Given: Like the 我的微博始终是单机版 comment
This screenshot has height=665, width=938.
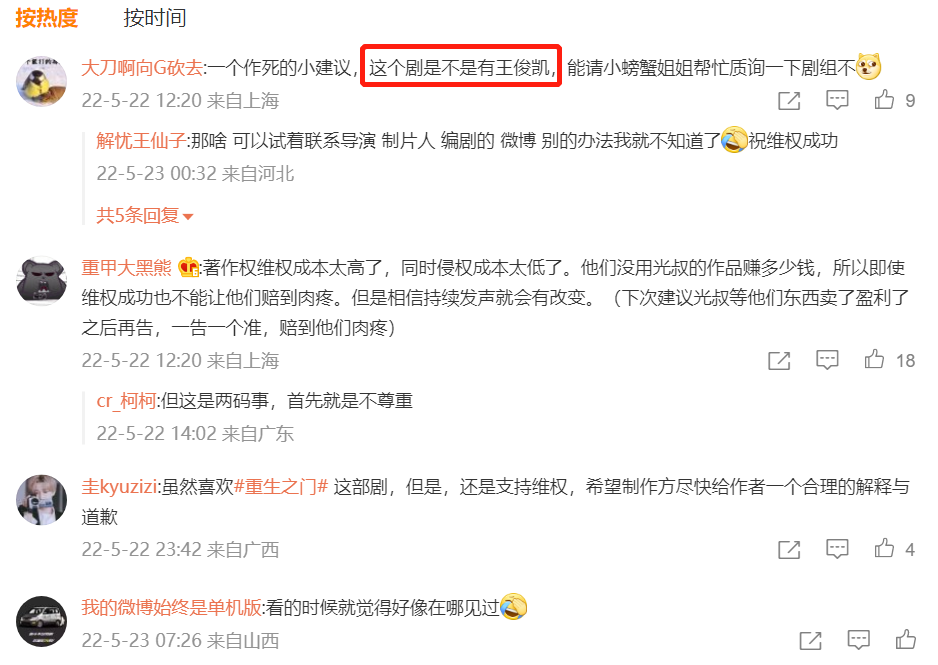Looking at the screenshot, I should tap(906, 640).
